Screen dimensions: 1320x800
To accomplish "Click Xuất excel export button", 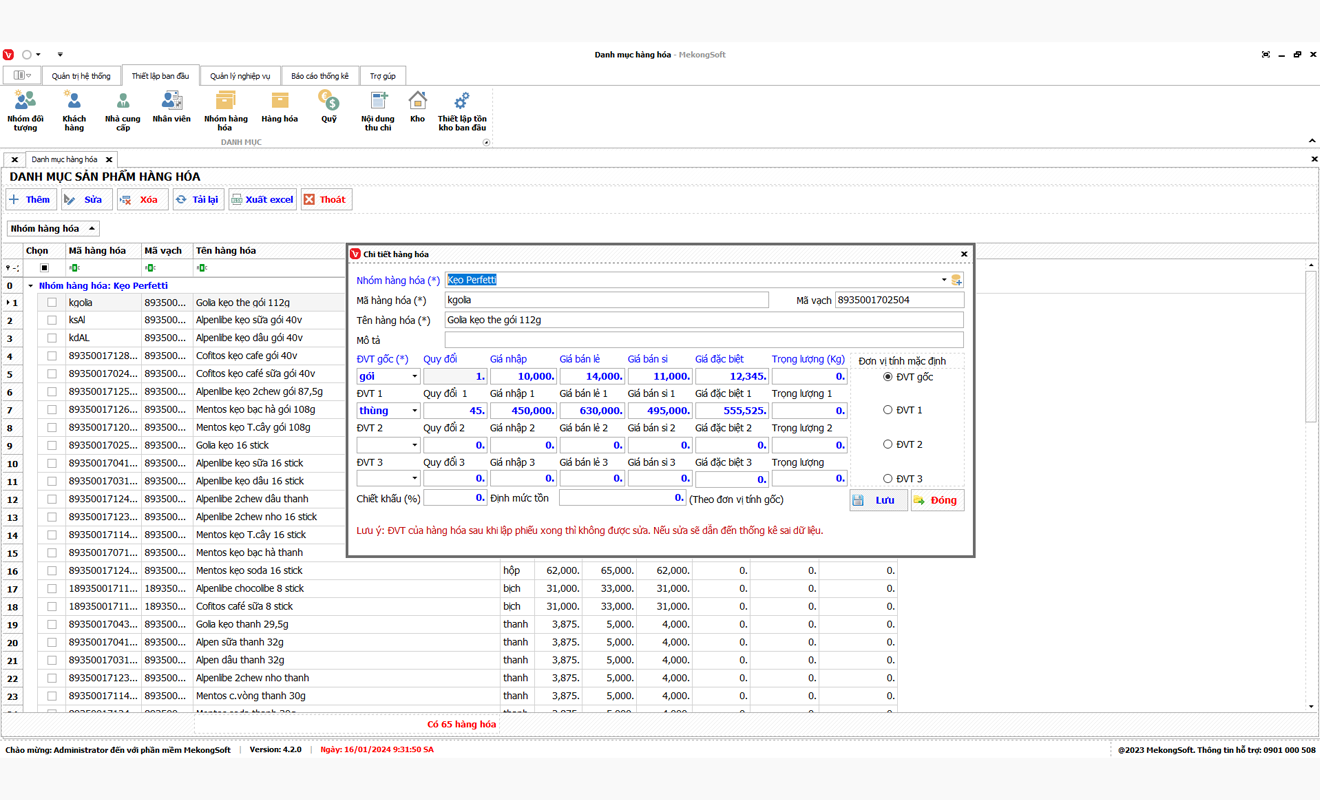I will (x=262, y=200).
